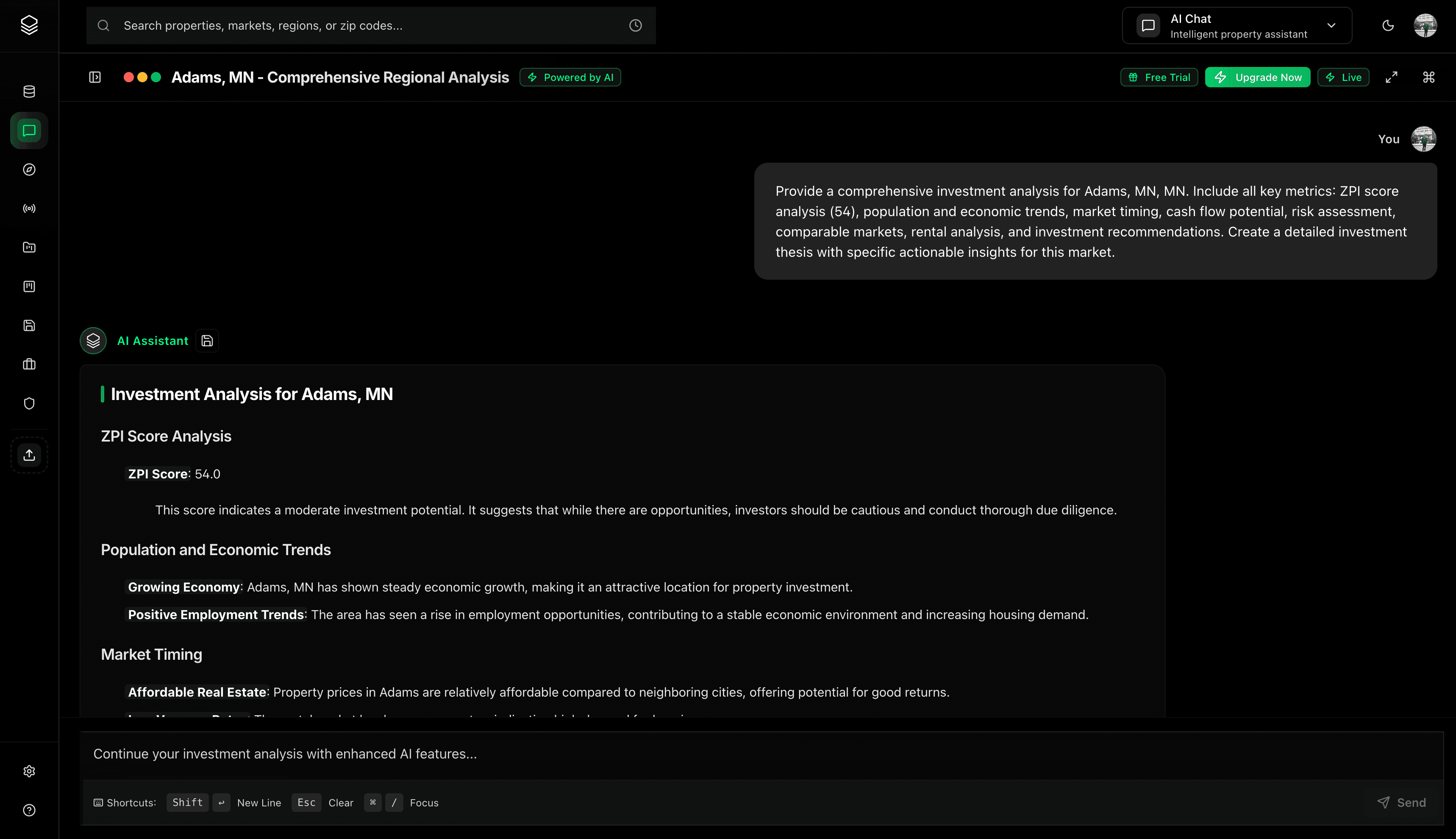Image resolution: width=1456 pixels, height=839 pixels.
Task: Open user profile avatar menu
Action: coord(1425,25)
